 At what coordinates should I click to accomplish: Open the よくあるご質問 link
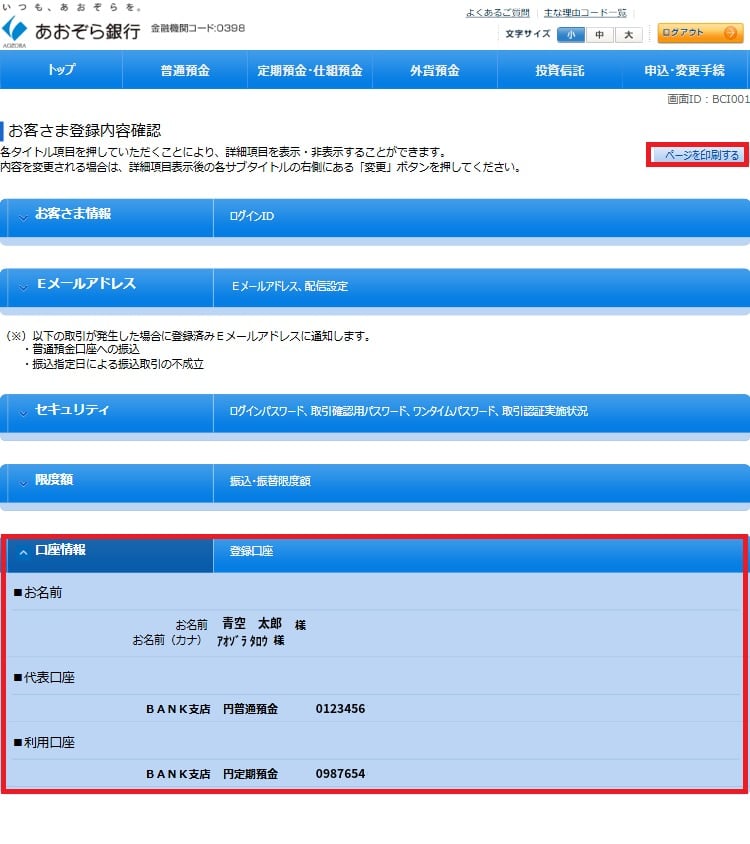tap(498, 13)
